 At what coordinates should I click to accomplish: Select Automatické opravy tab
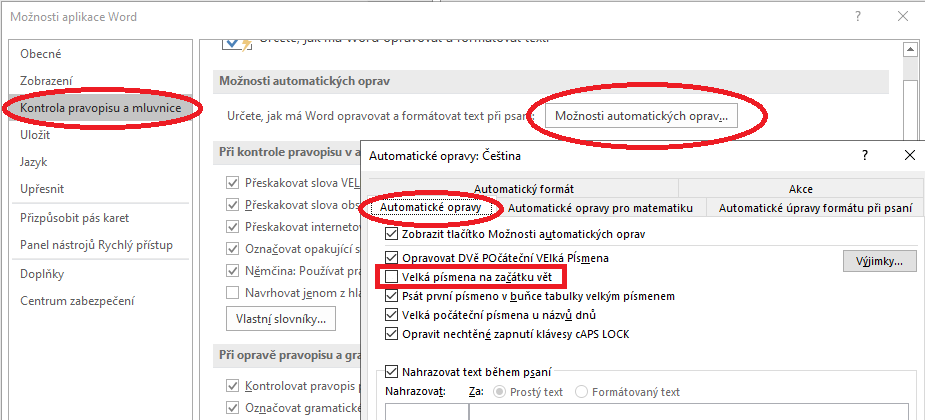[431, 208]
